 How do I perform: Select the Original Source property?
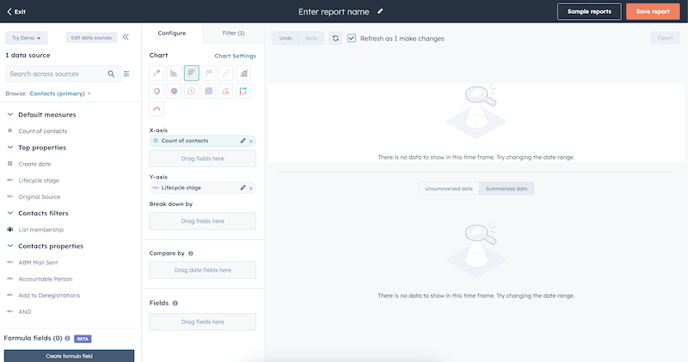point(39,197)
